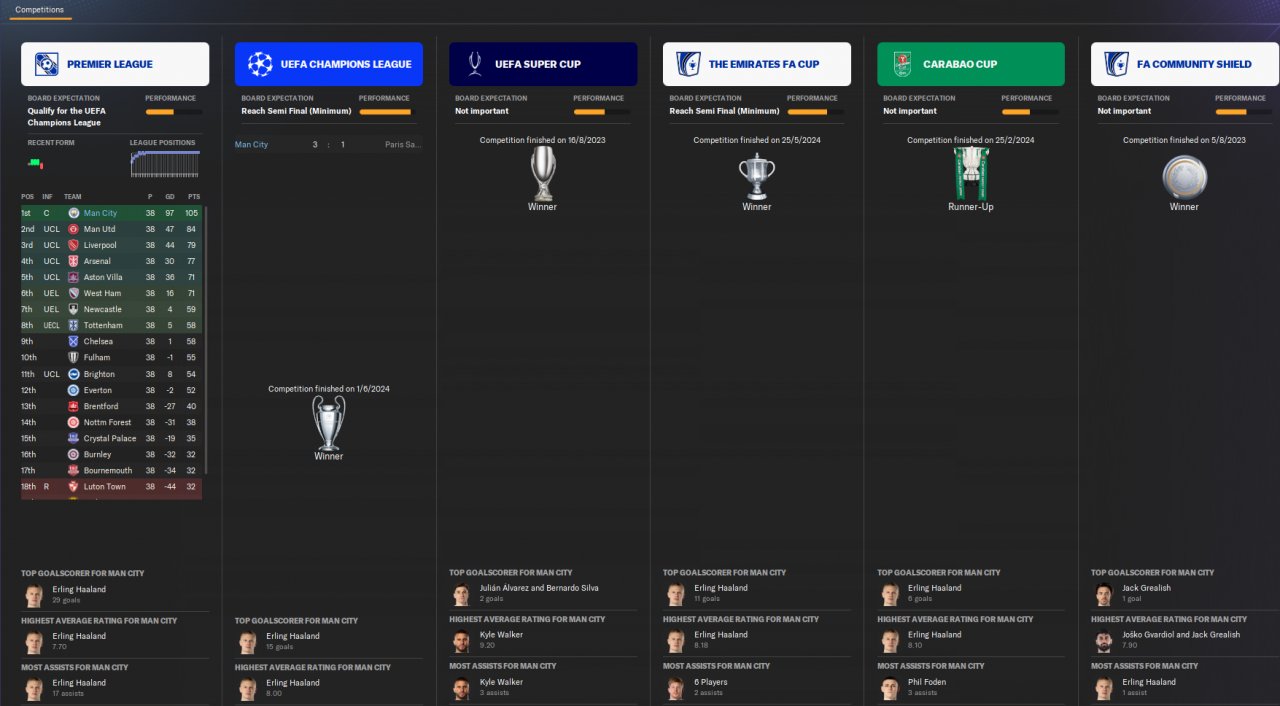
Task: Click the FA Community Shield winner medal
Action: (1185, 178)
